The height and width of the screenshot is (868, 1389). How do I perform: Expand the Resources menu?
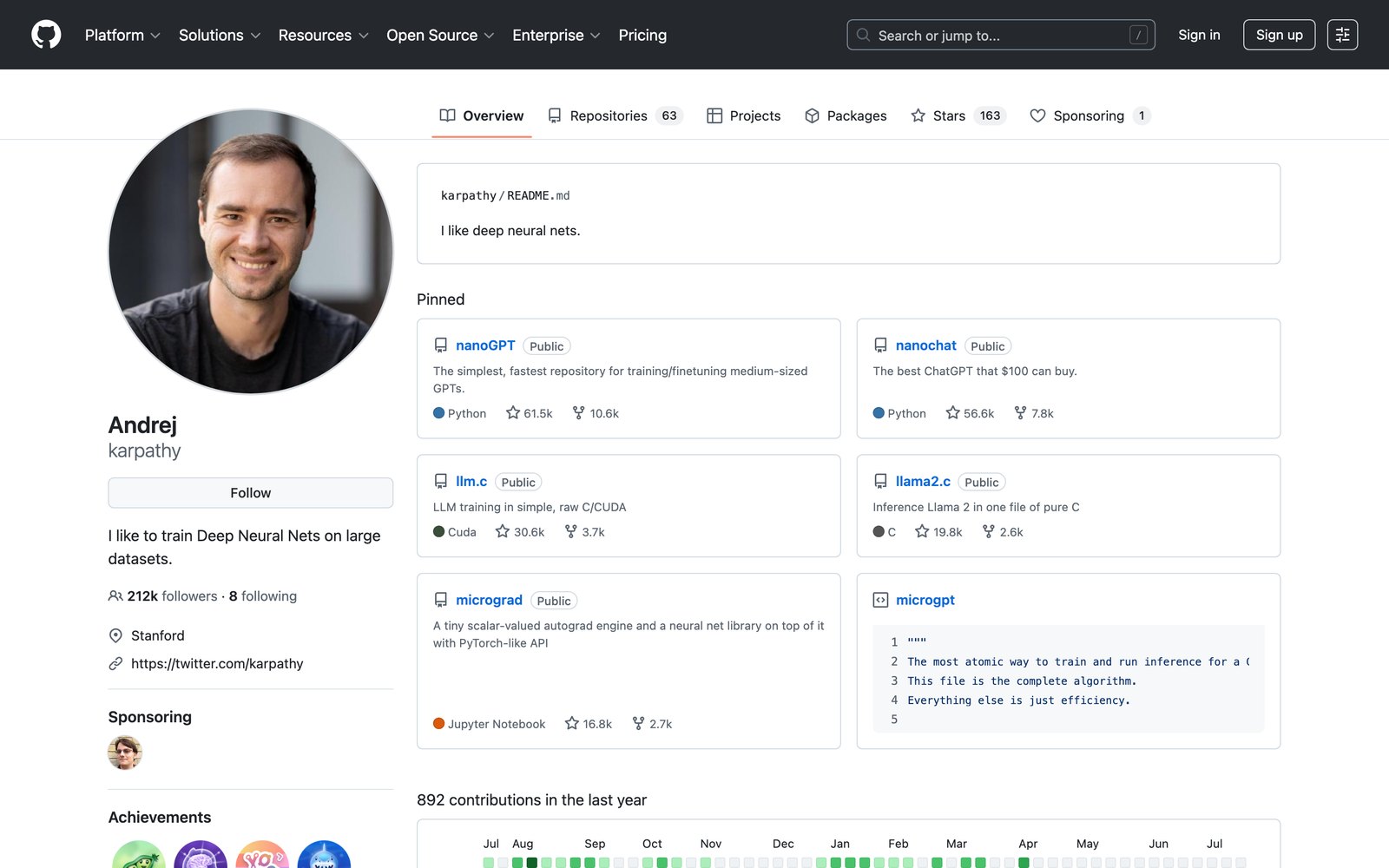point(323,35)
